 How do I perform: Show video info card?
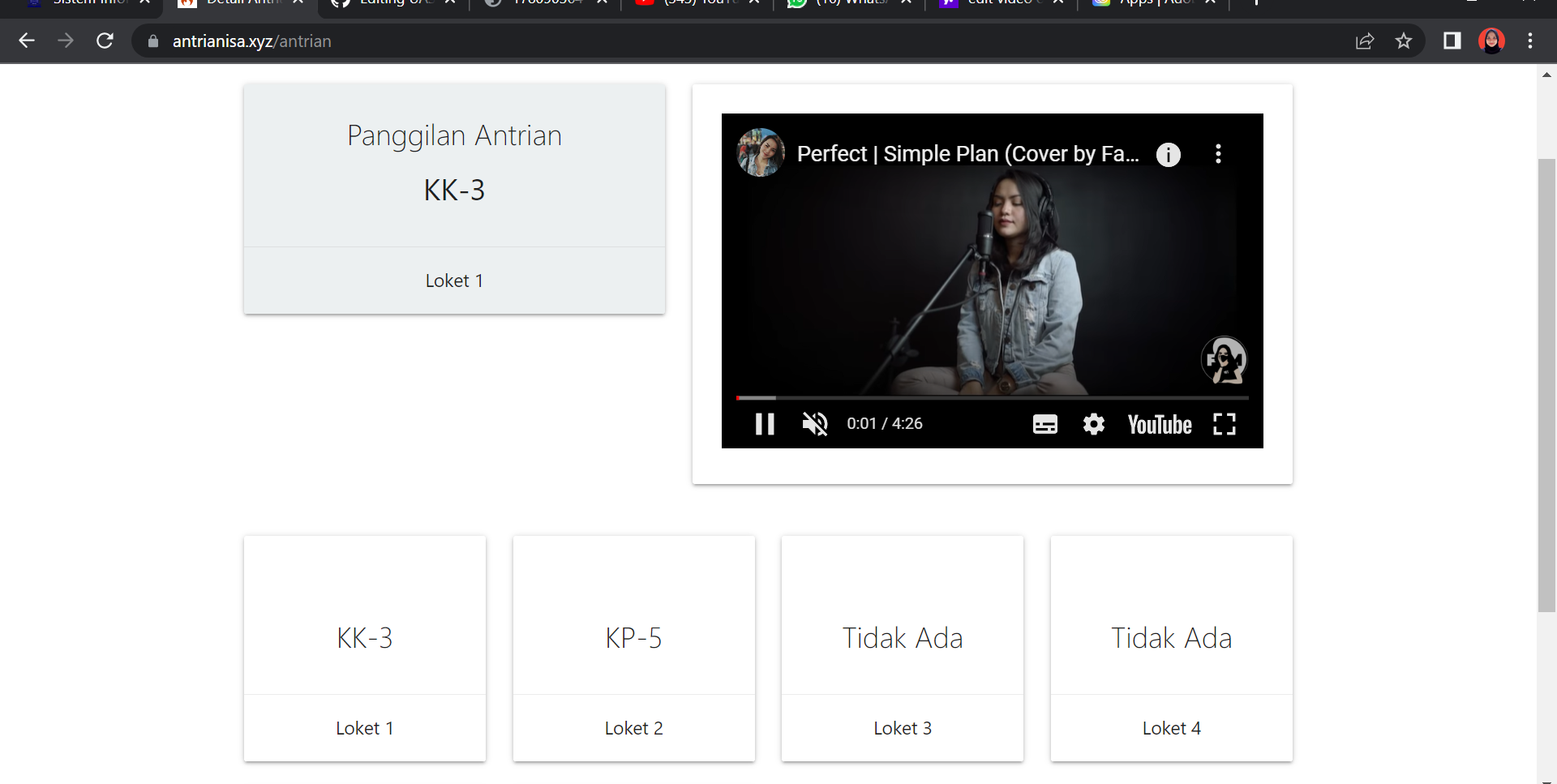point(1169,154)
